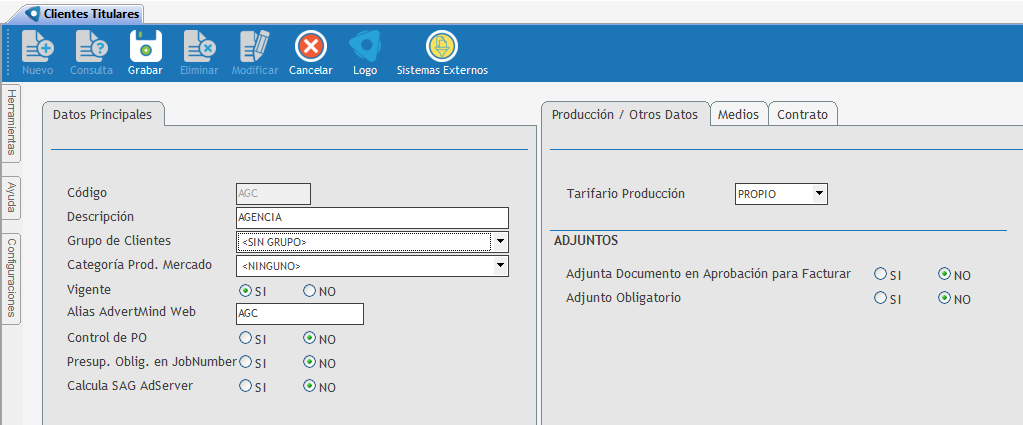1023x425 pixels.
Task: Select SI for Calcula SAG AdServer
Action: (245, 386)
